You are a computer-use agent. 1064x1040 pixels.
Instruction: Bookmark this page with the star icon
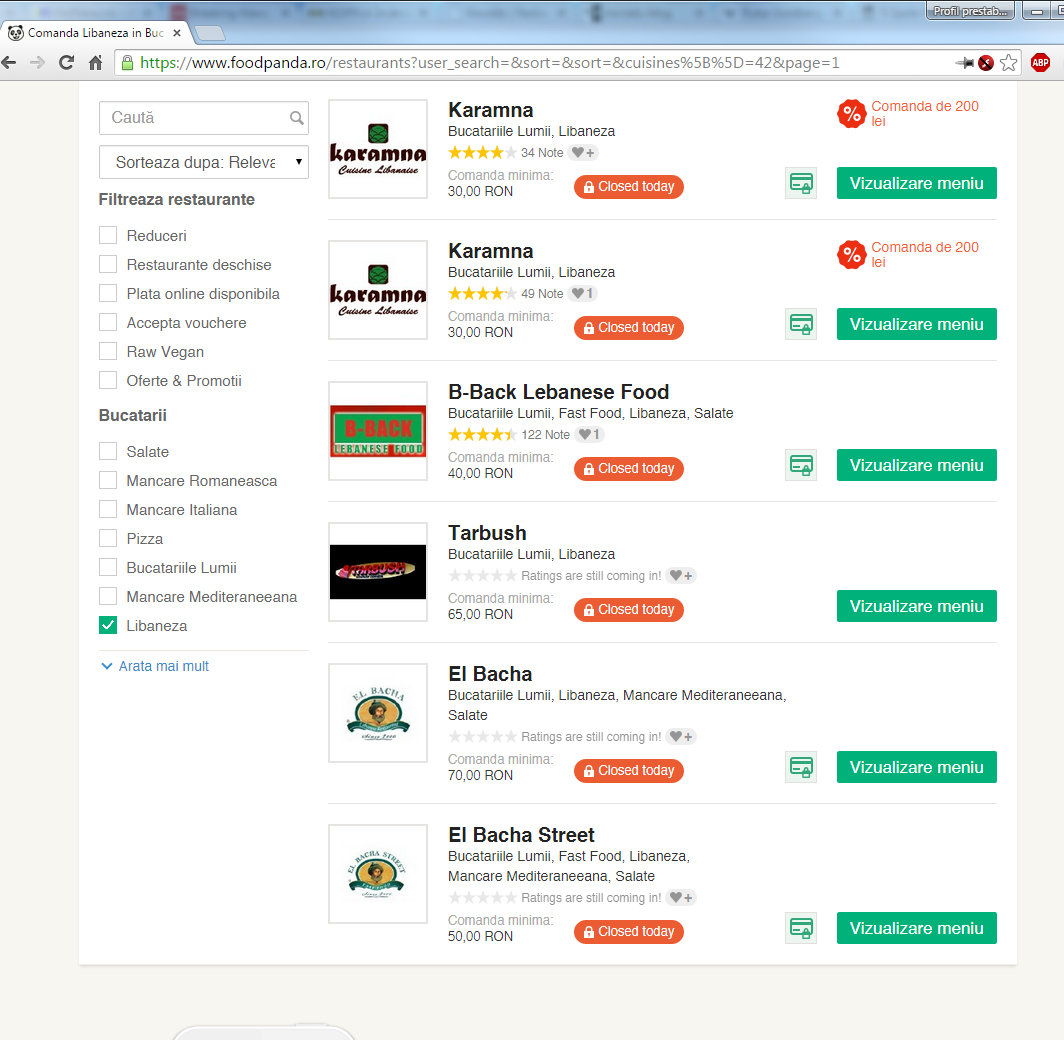coord(1009,63)
